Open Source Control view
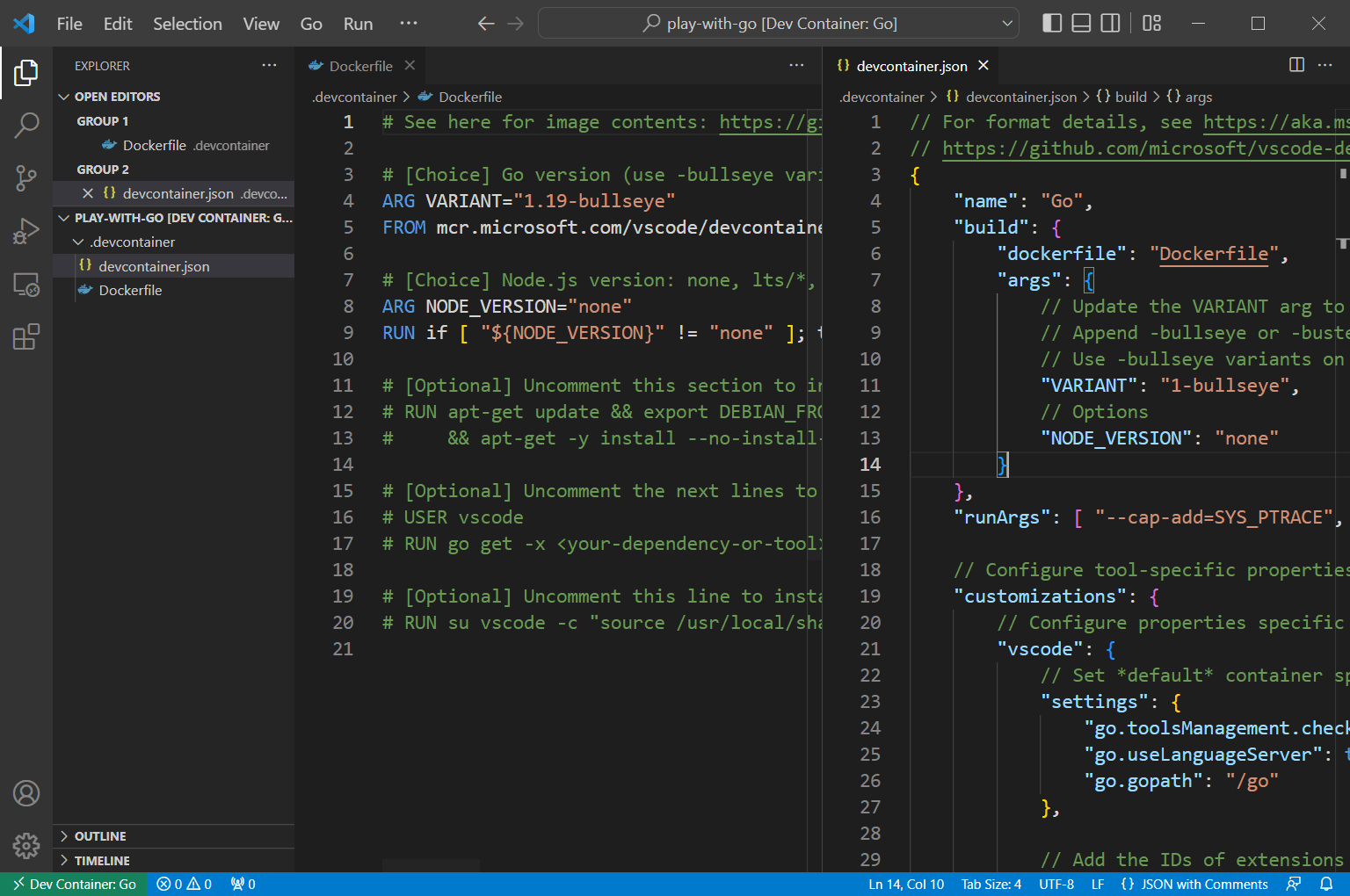 coord(26,178)
